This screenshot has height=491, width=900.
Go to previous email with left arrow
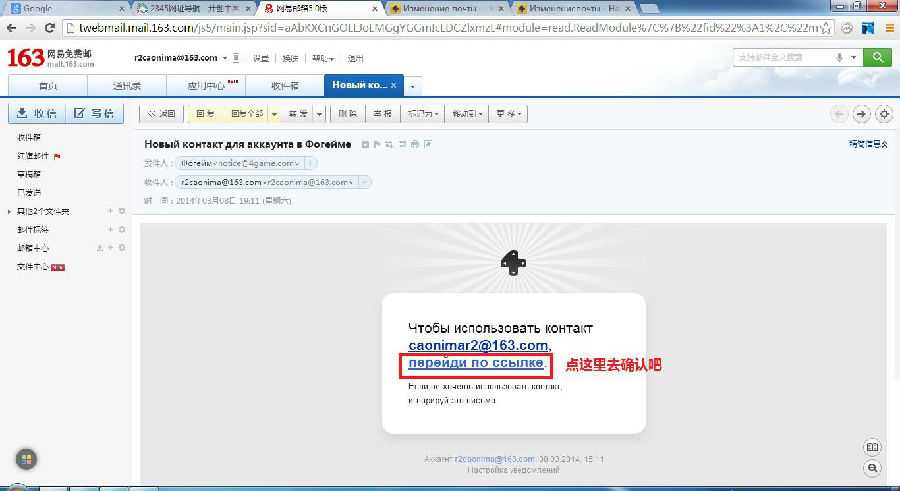[840, 114]
